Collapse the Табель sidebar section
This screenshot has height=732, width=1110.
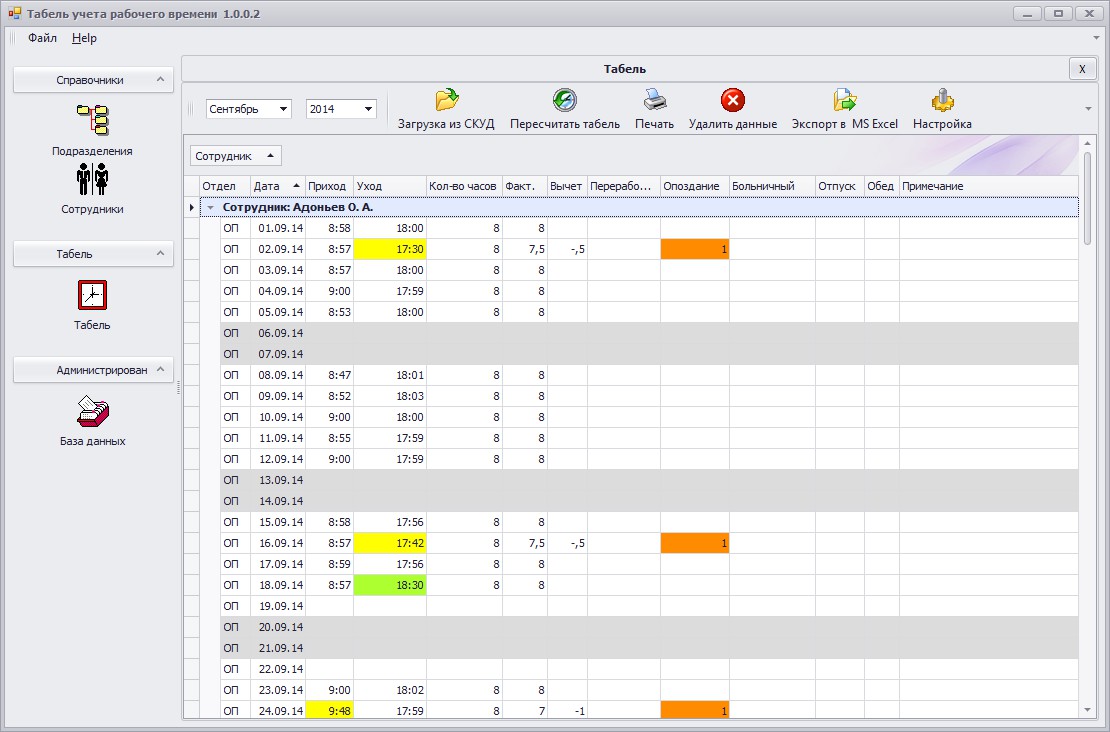pos(161,253)
